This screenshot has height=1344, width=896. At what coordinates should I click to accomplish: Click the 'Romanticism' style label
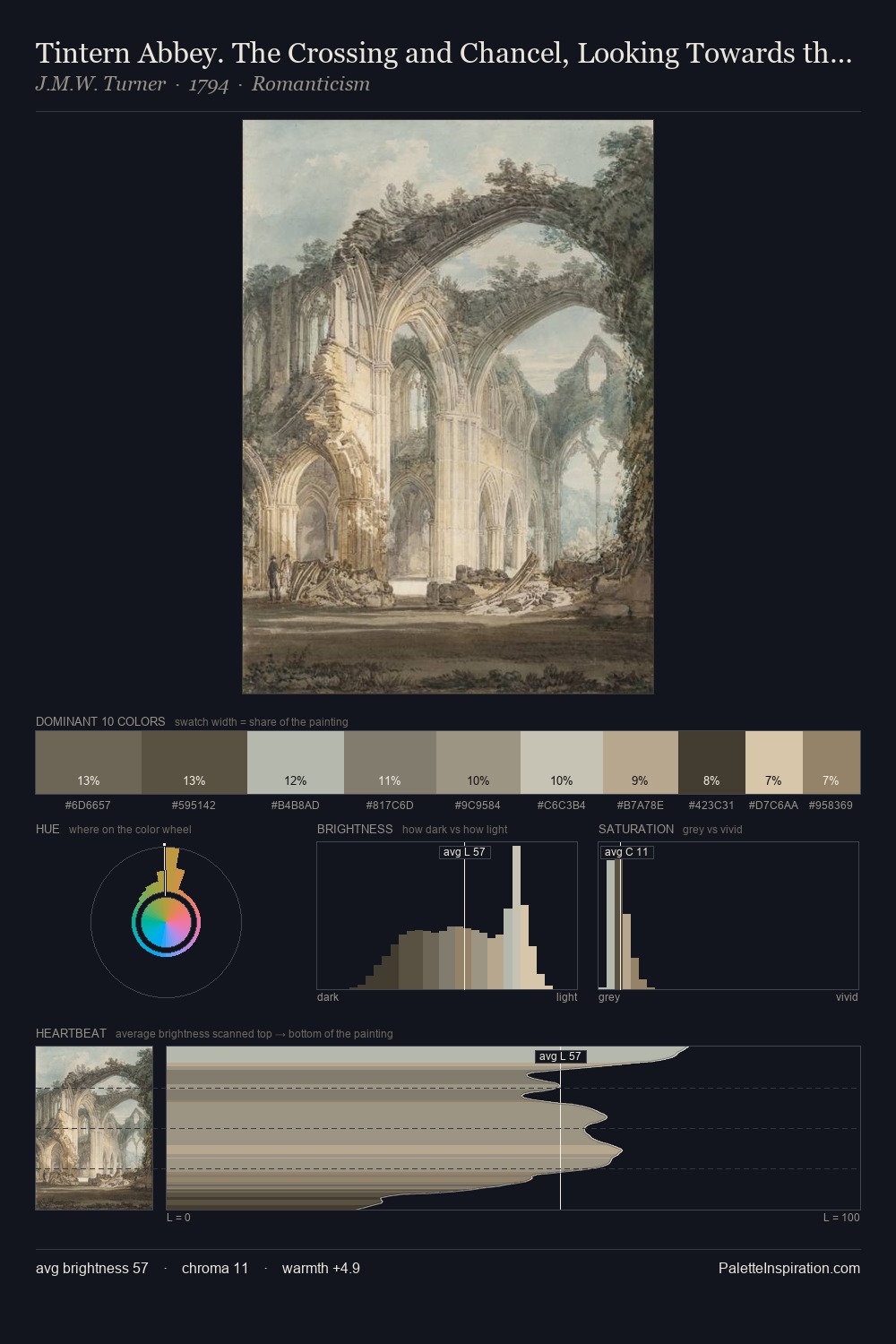click(311, 84)
